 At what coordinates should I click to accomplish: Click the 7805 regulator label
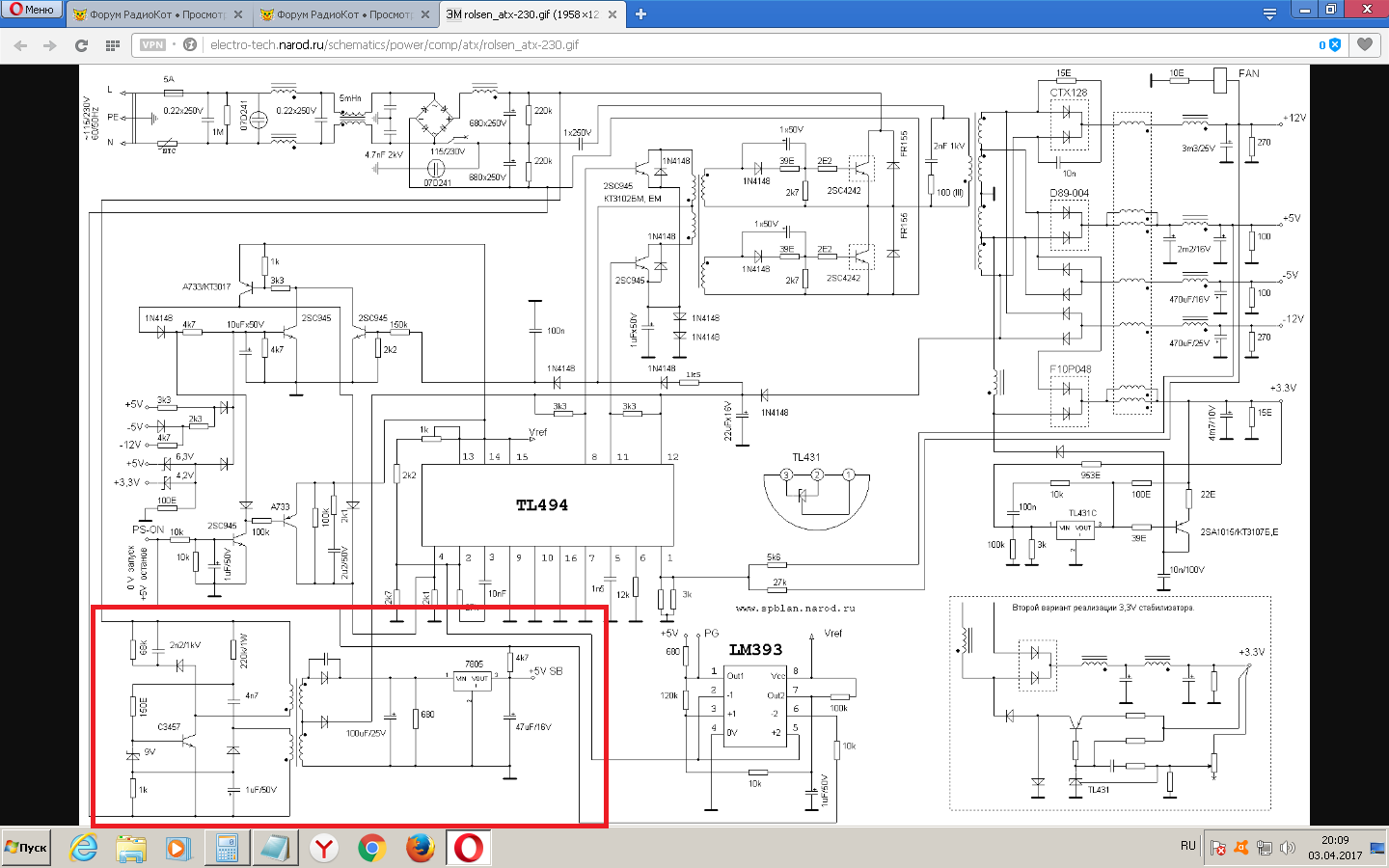[x=474, y=665]
